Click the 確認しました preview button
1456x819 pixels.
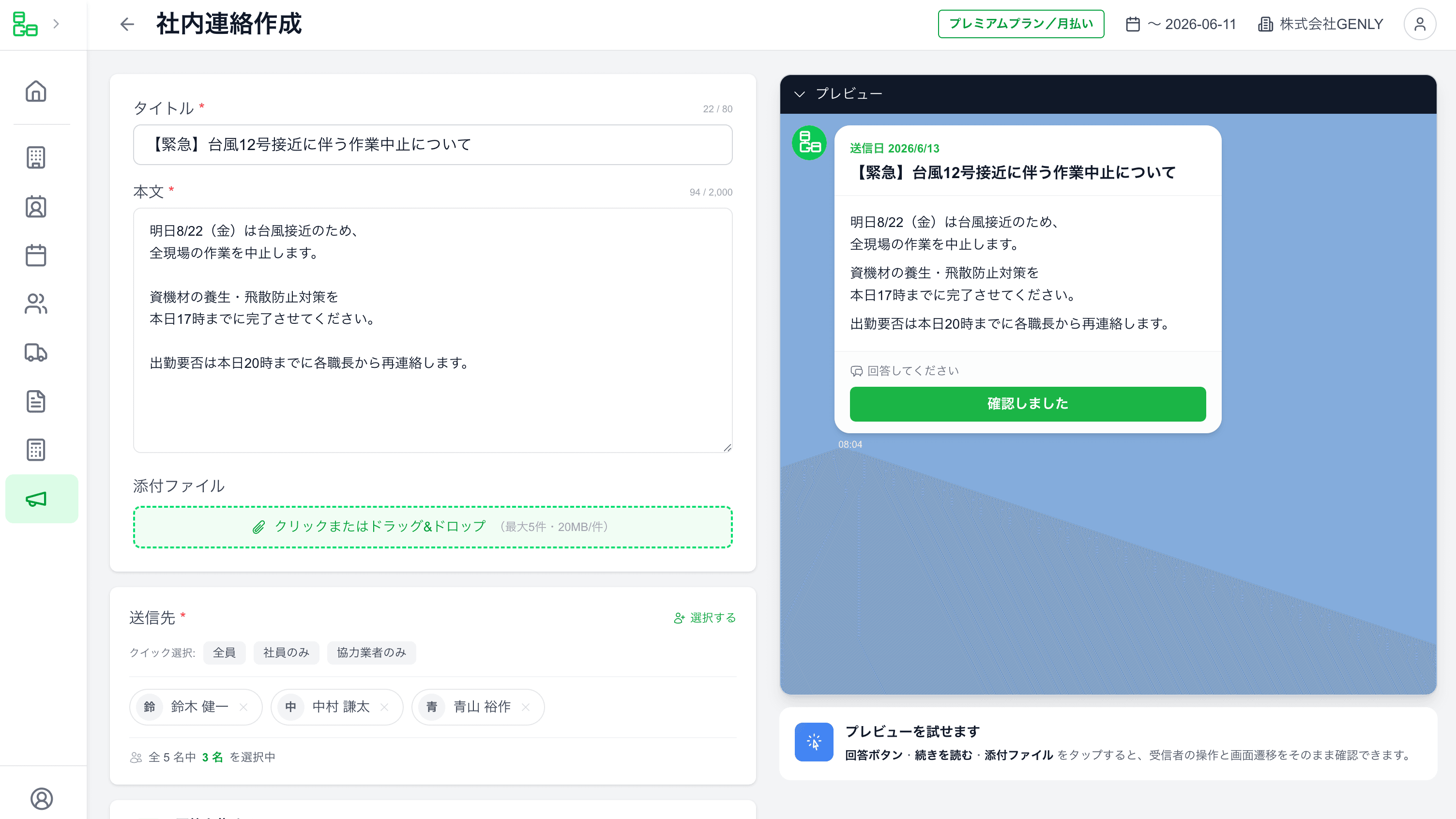[1028, 404]
